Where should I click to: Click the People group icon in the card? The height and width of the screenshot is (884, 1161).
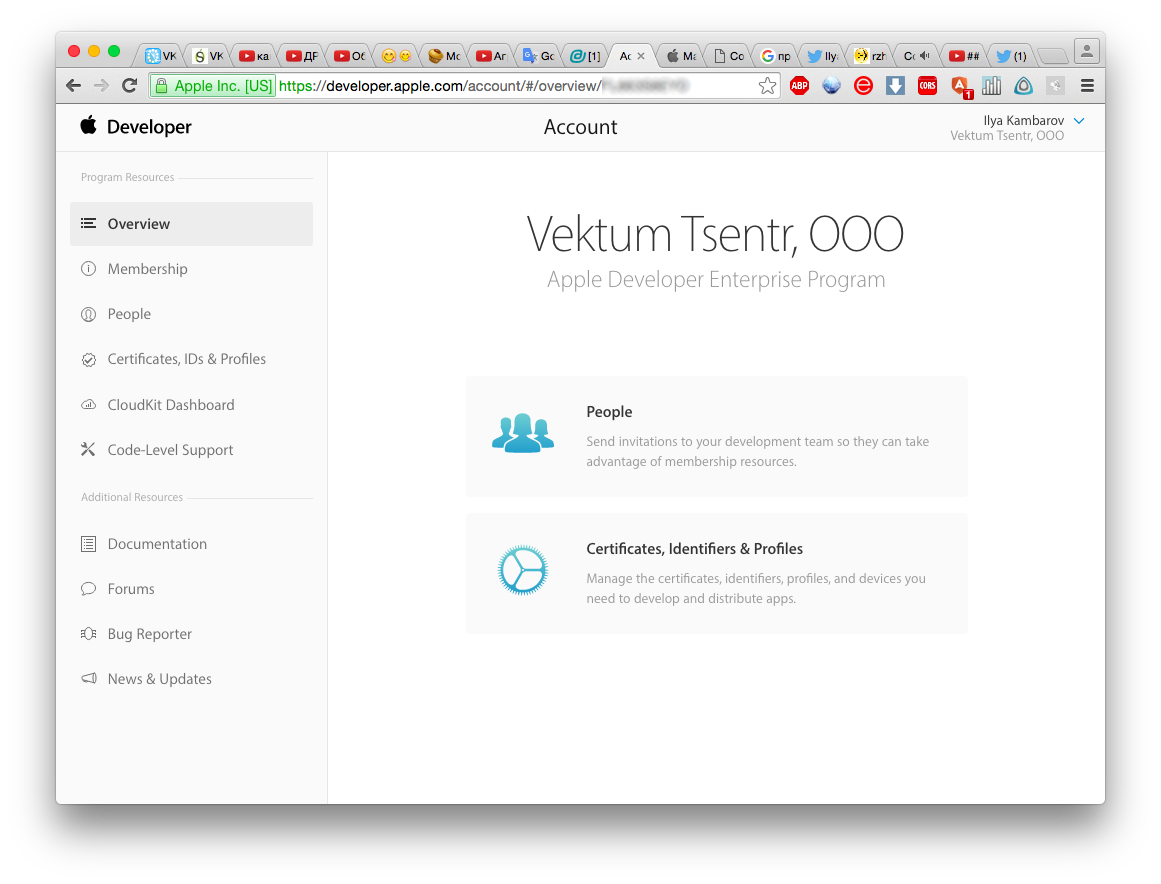tap(523, 432)
